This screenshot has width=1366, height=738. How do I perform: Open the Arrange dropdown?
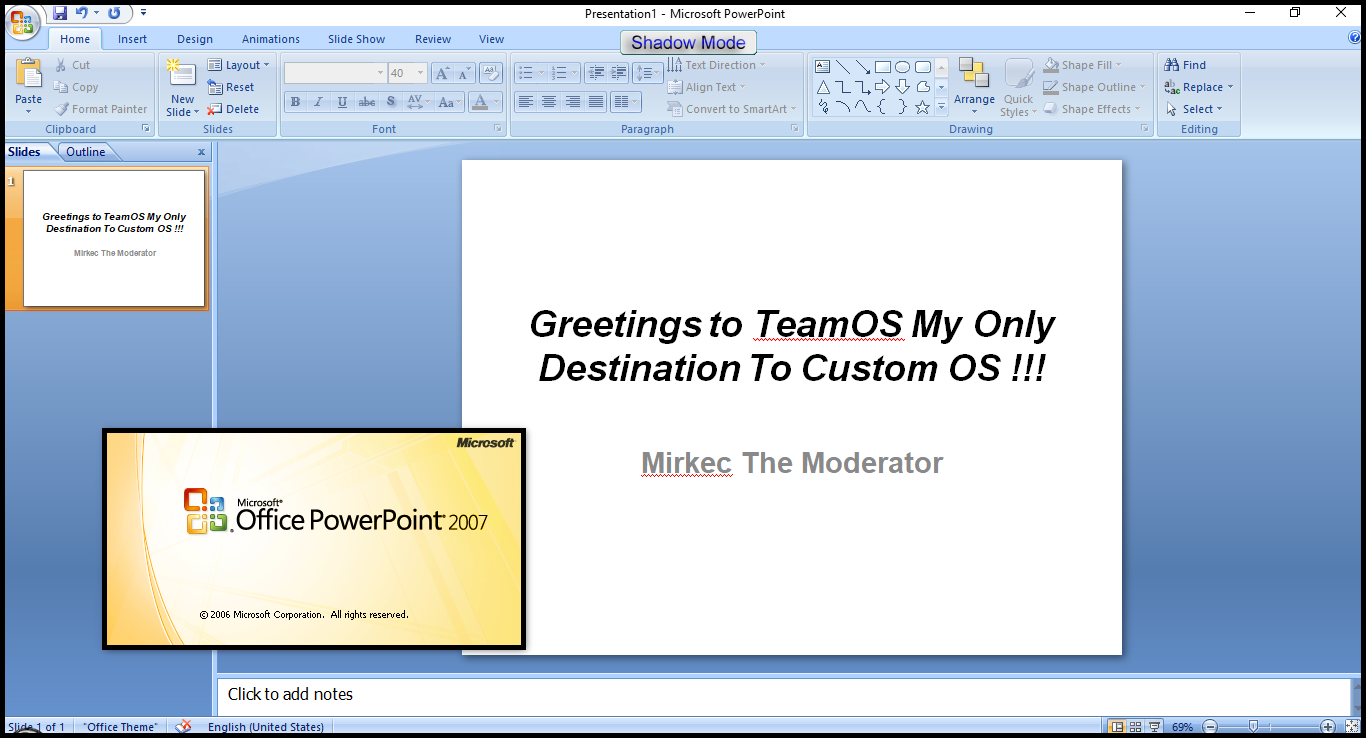tap(974, 88)
